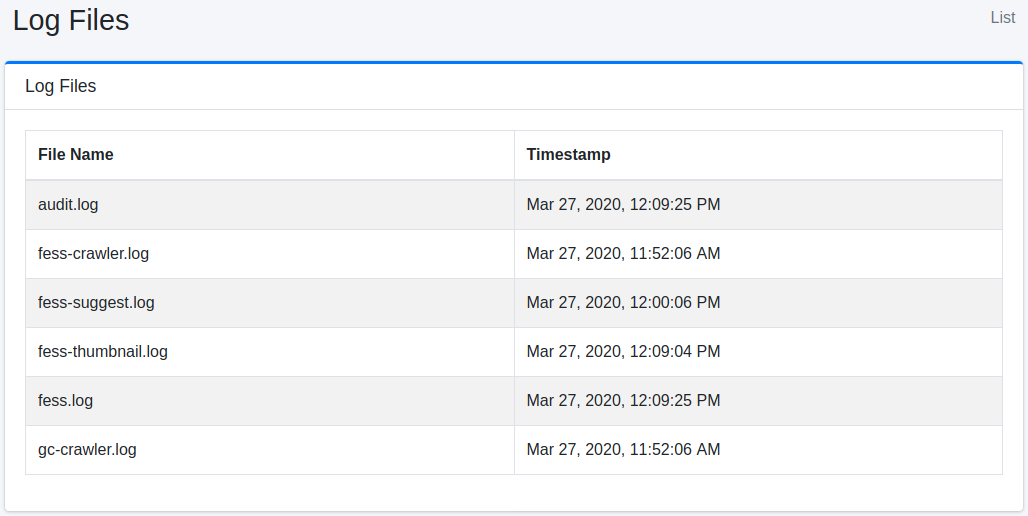Click the File Name column header
The width and height of the screenshot is (1028, 516).
pos(76,155)
